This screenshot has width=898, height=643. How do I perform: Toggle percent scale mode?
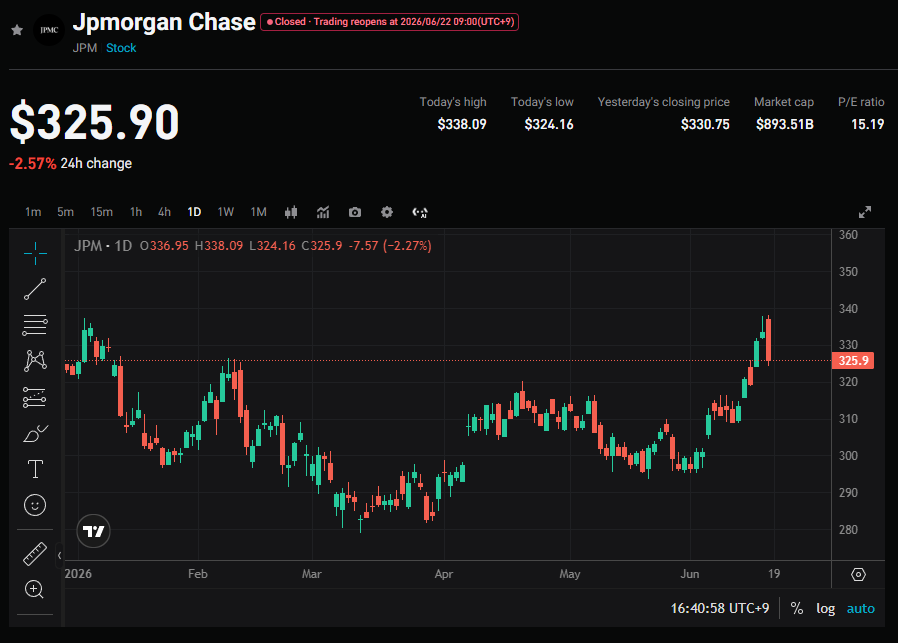click(797, 608)
